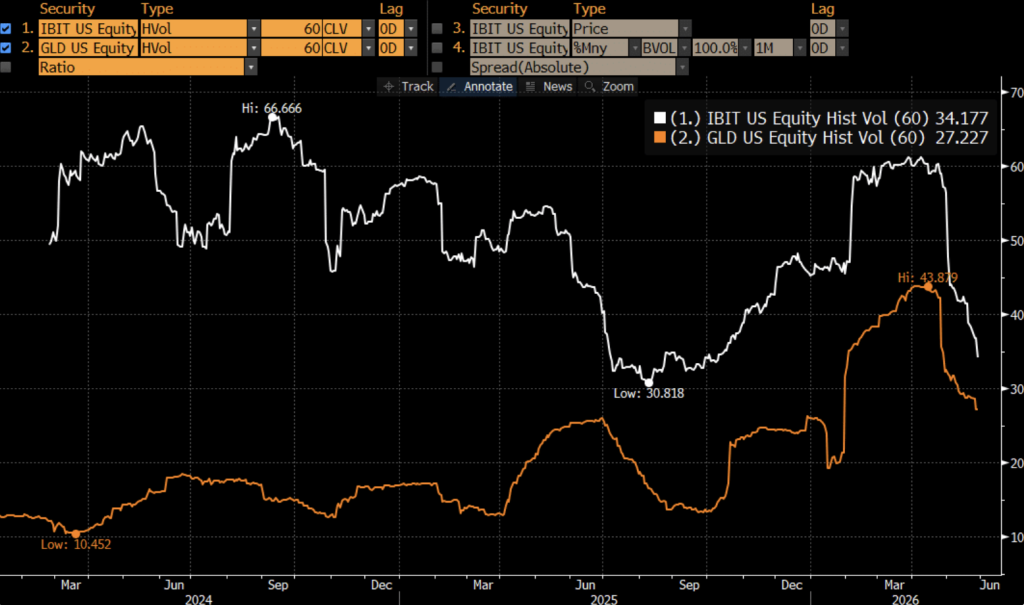Click the 2025 year label on time axis
The height and width of the screenshot is (605, 1024).
603,599
